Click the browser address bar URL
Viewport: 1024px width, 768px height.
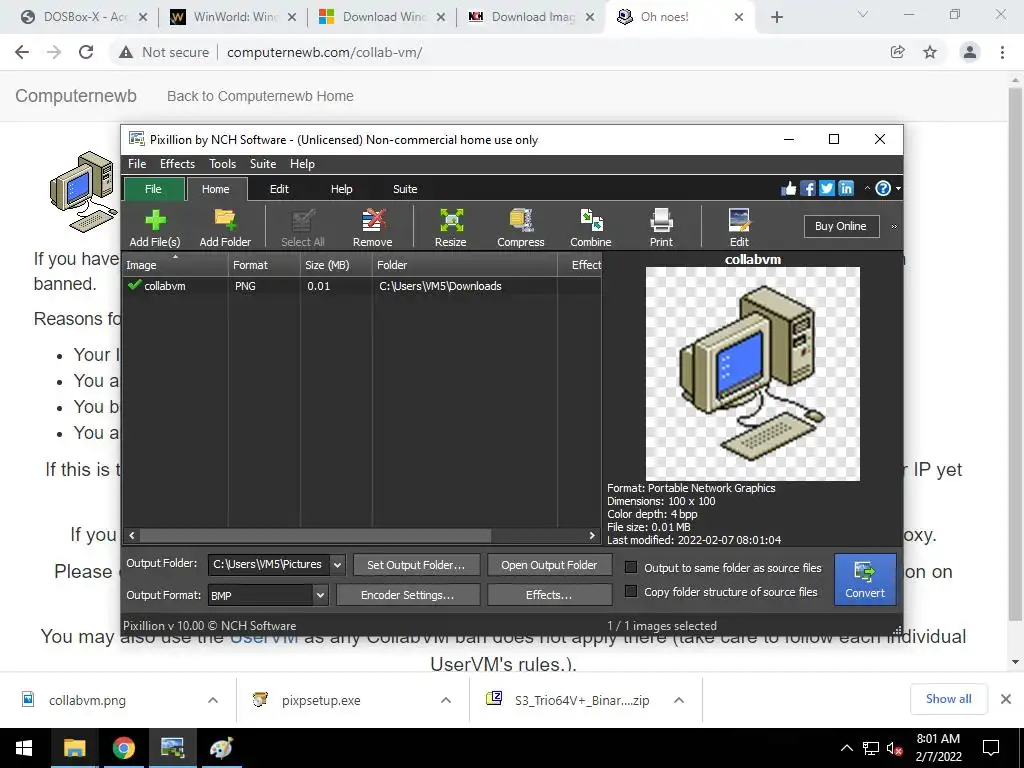(325, 52)
